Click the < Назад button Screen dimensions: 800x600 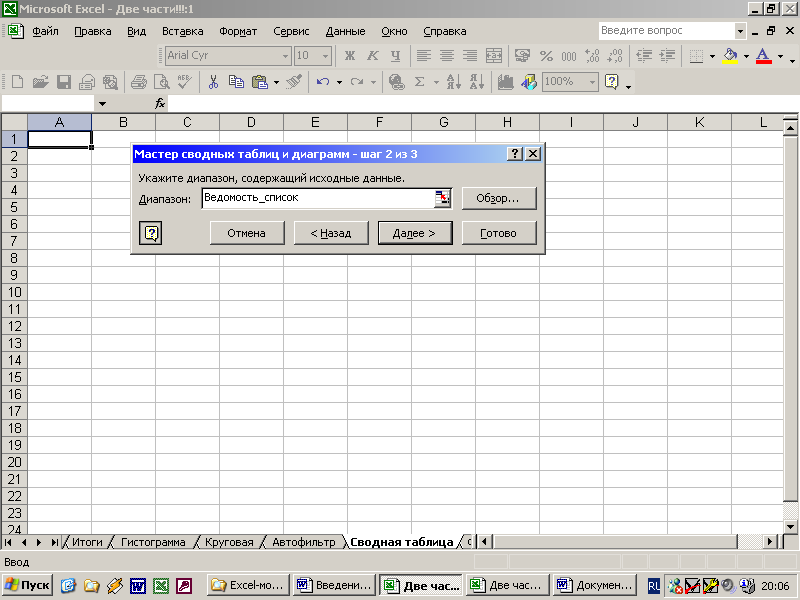click(331, 233)
